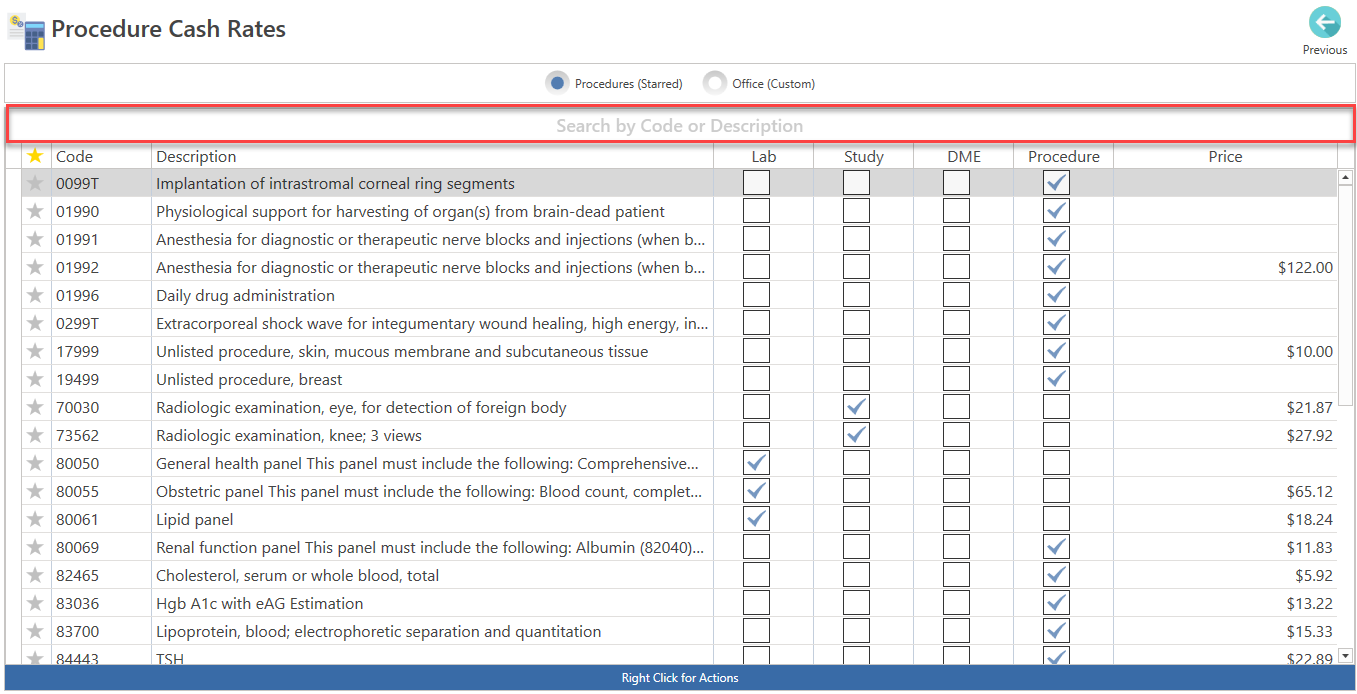Click in Search by Code or Description field

click(x=680, y=125)
